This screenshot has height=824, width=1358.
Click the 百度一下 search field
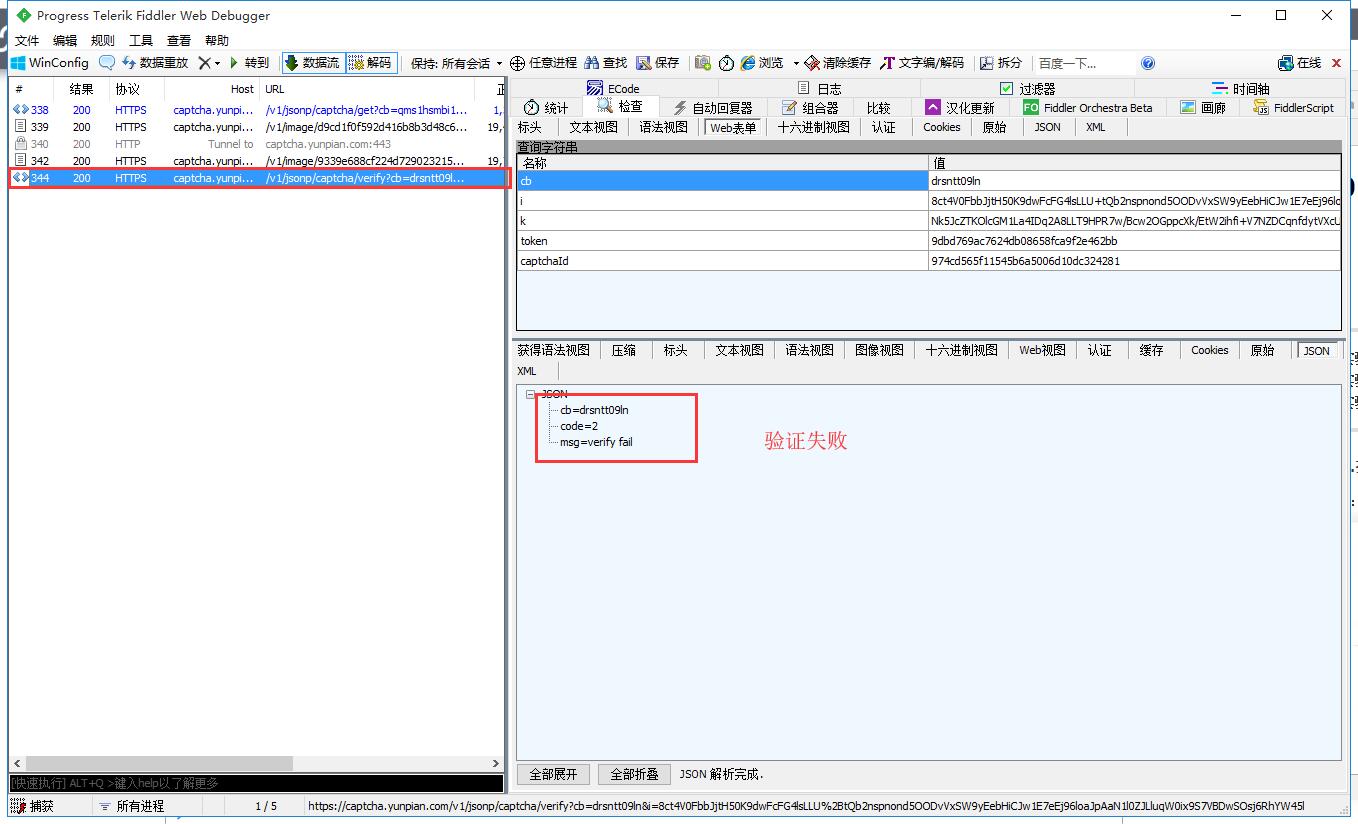pyautogui.click(x=1085, y=63)
